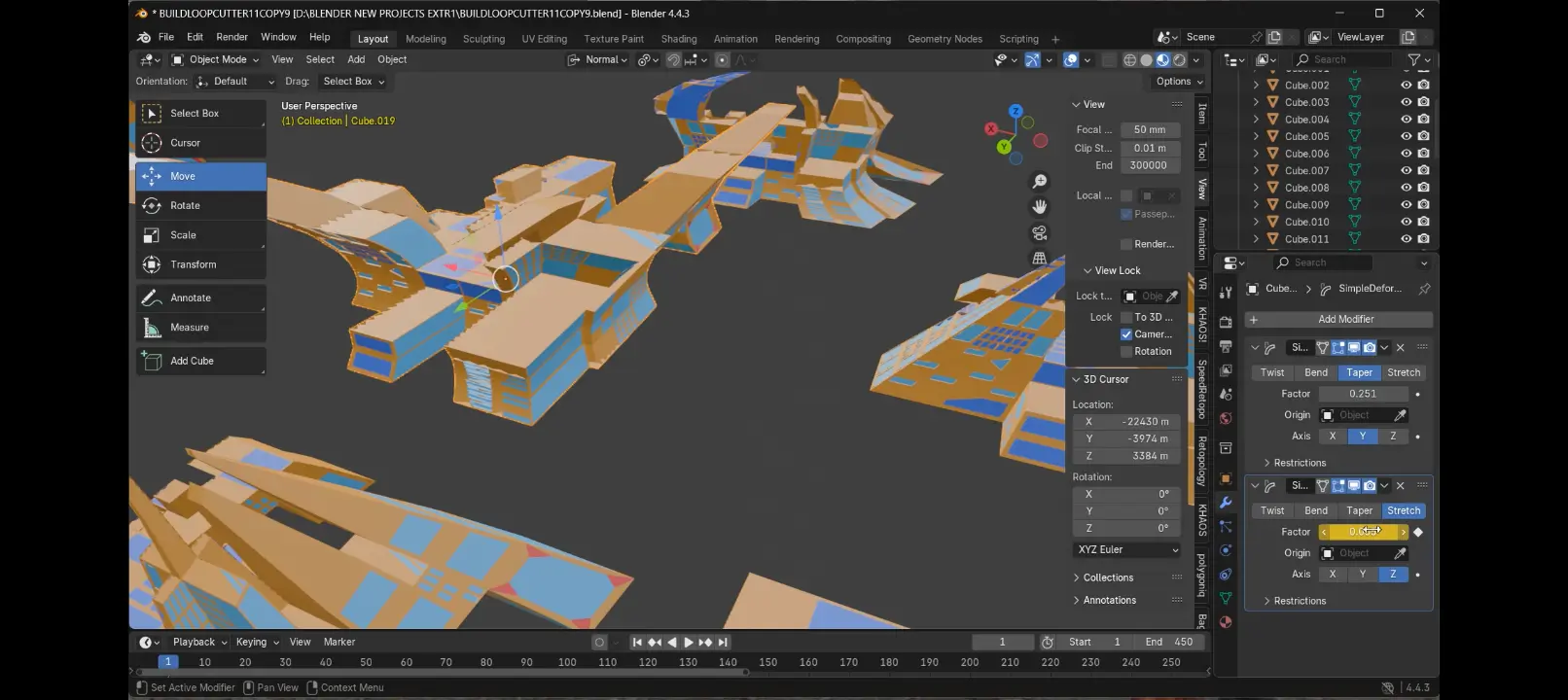The width and height of the screenshot is (1568, 700).
Task: Open the Modifiers wrench properties tab
Action: coord(1226,503)
